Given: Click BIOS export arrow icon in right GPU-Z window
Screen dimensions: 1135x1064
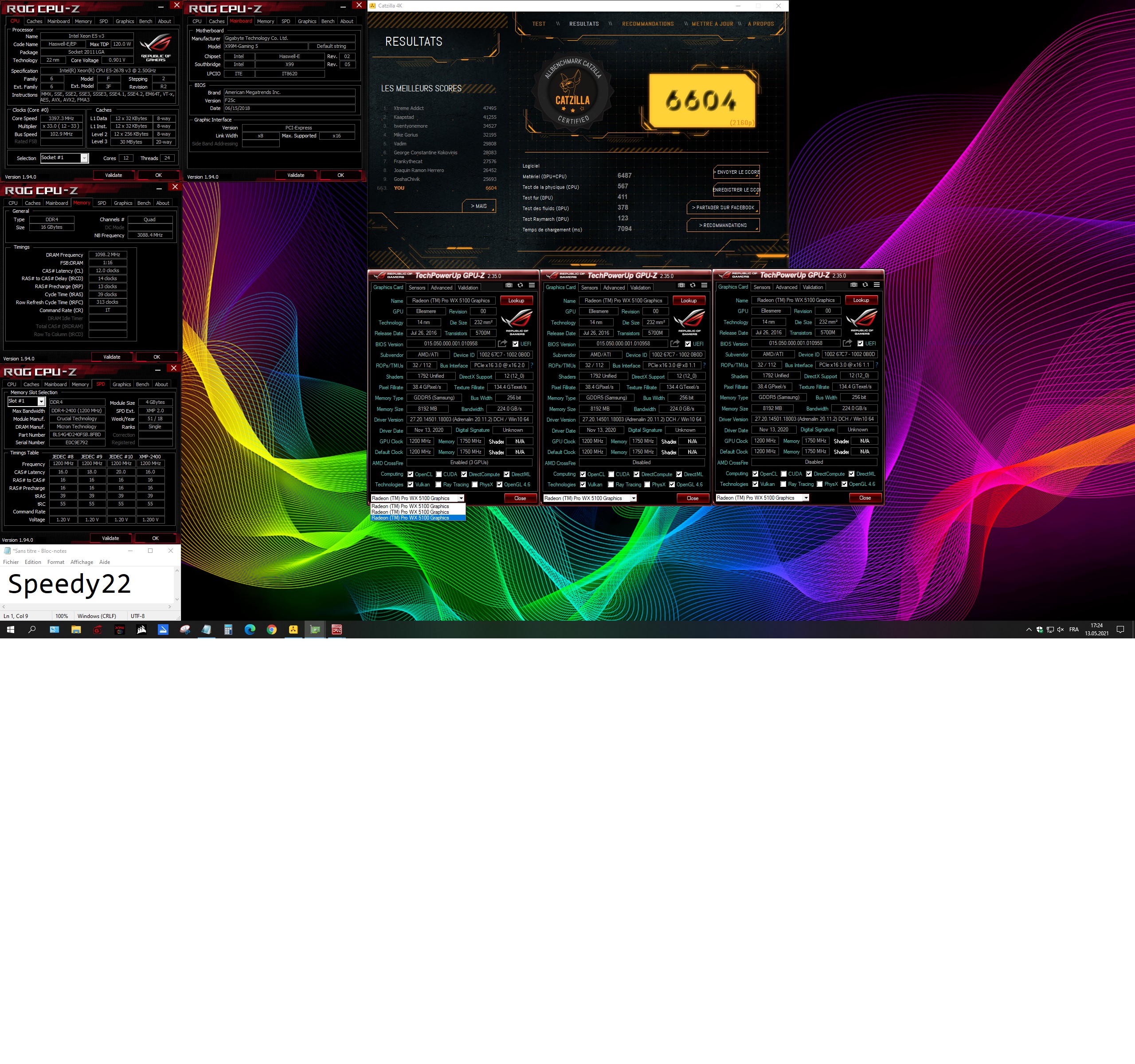Looking at the screenshot, I should 847,343.
